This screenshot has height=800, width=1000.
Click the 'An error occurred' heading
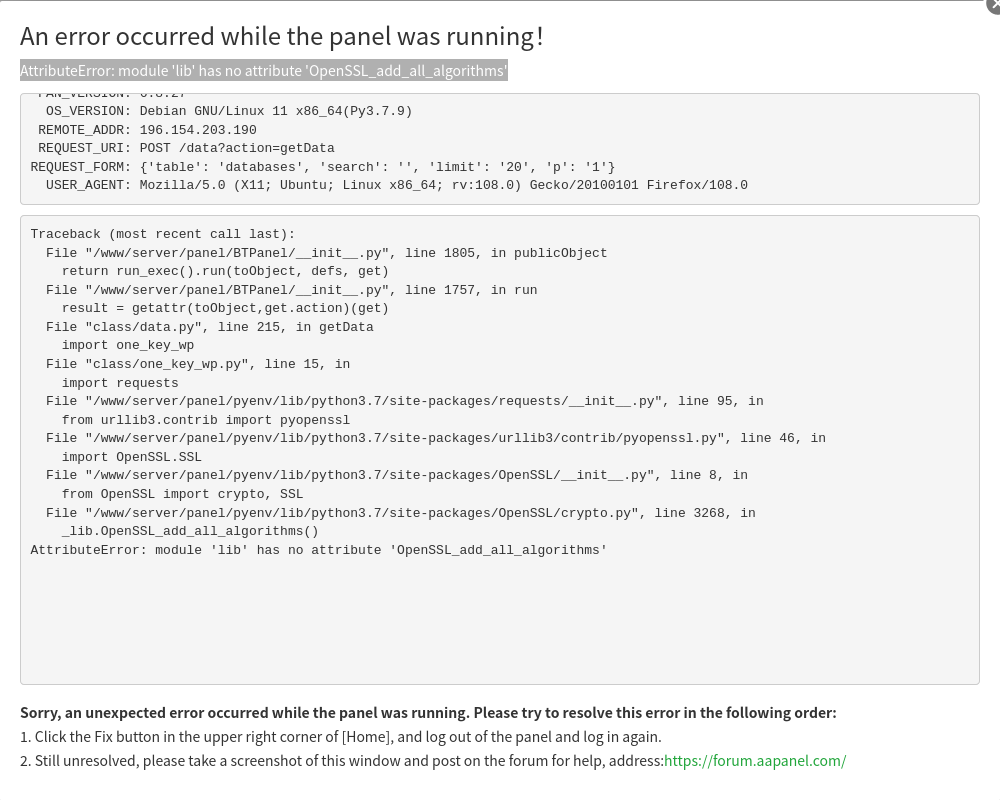282,36
